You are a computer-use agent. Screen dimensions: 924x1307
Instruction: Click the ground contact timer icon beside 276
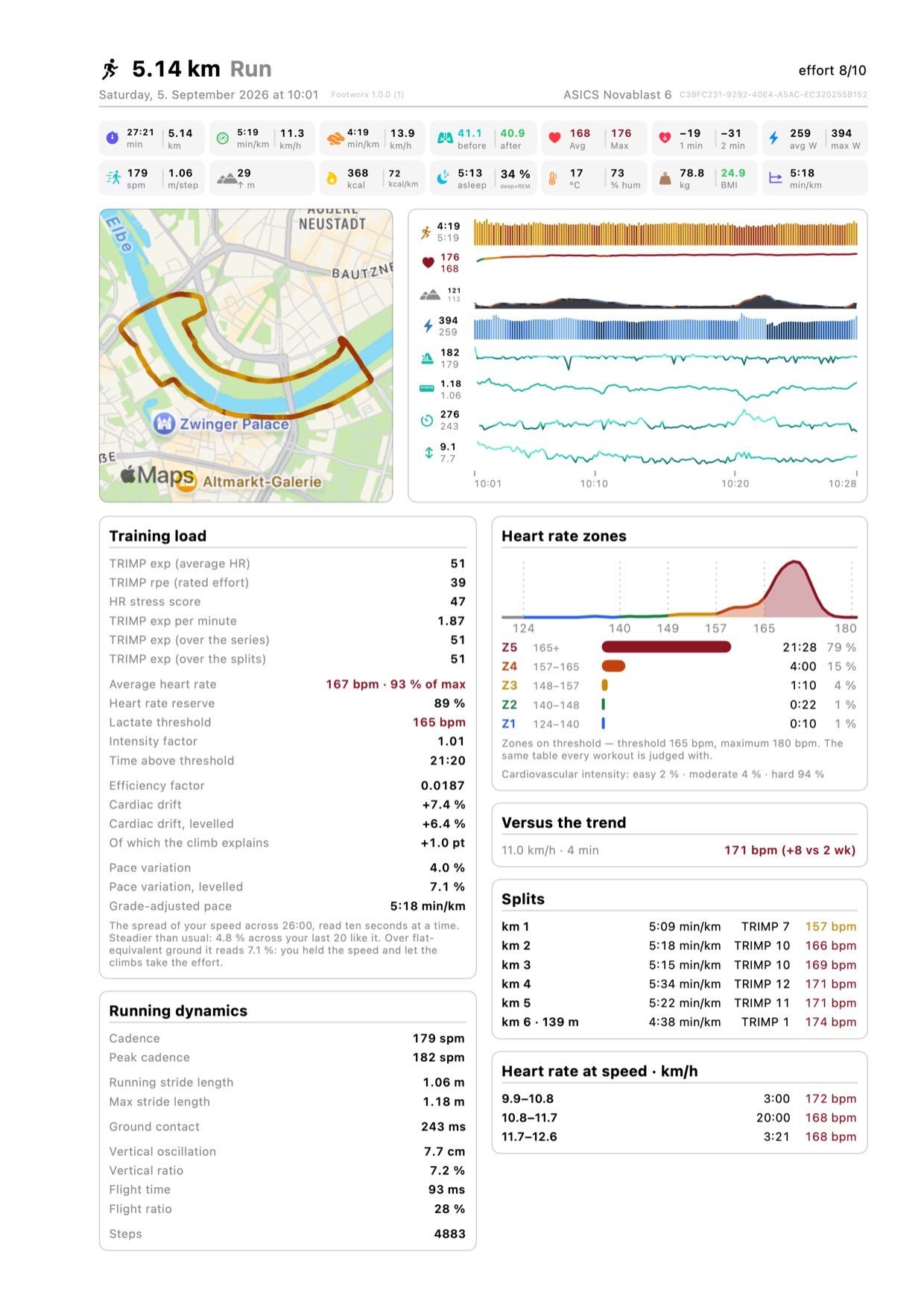[427, 420]
